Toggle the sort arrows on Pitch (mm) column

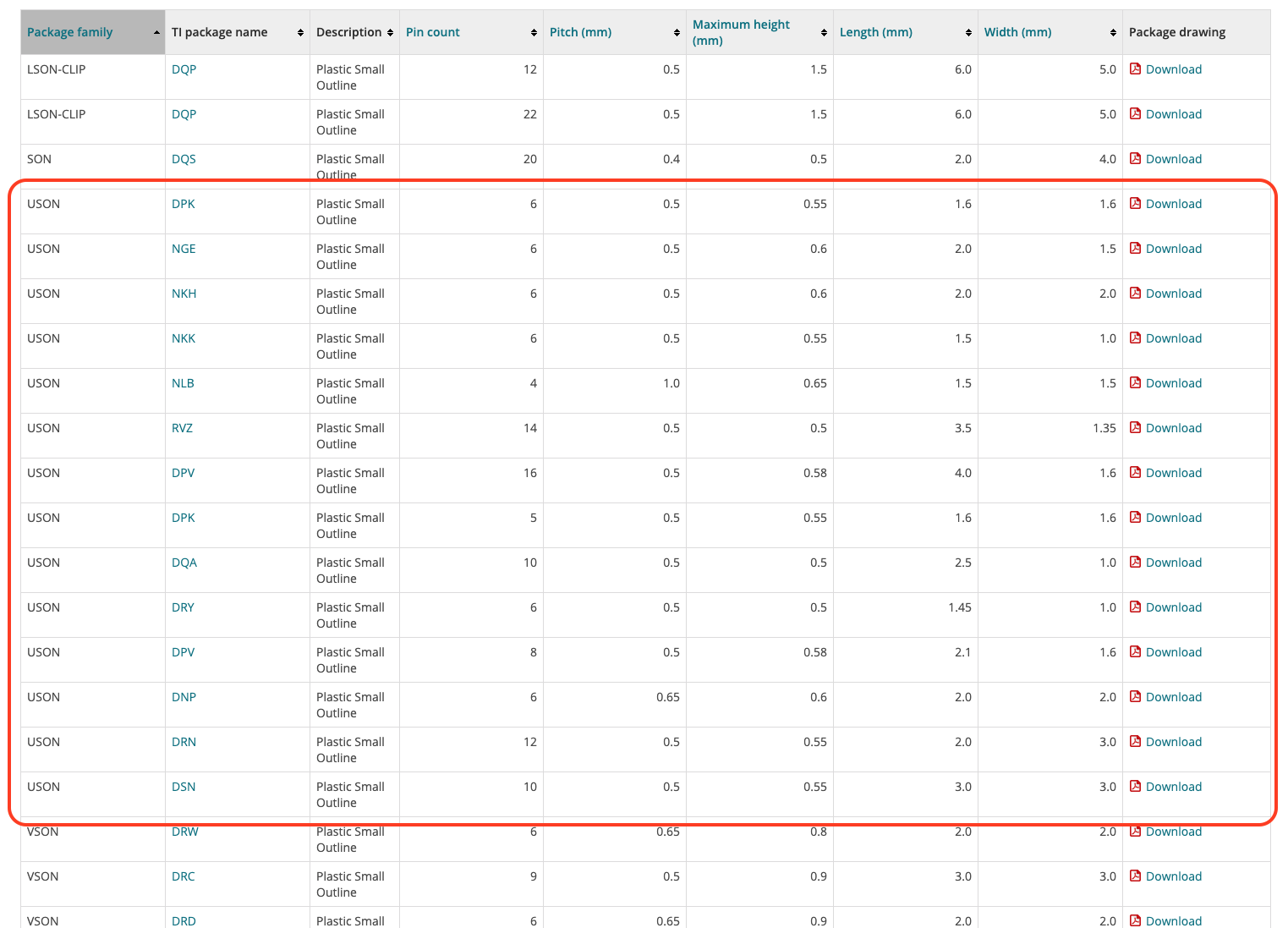click(677, 33)
